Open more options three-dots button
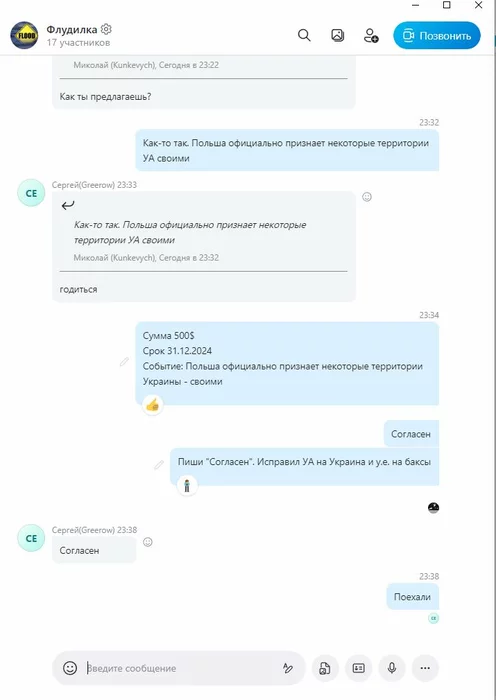This screenshot has width=496, height=700. pos(425,668)
